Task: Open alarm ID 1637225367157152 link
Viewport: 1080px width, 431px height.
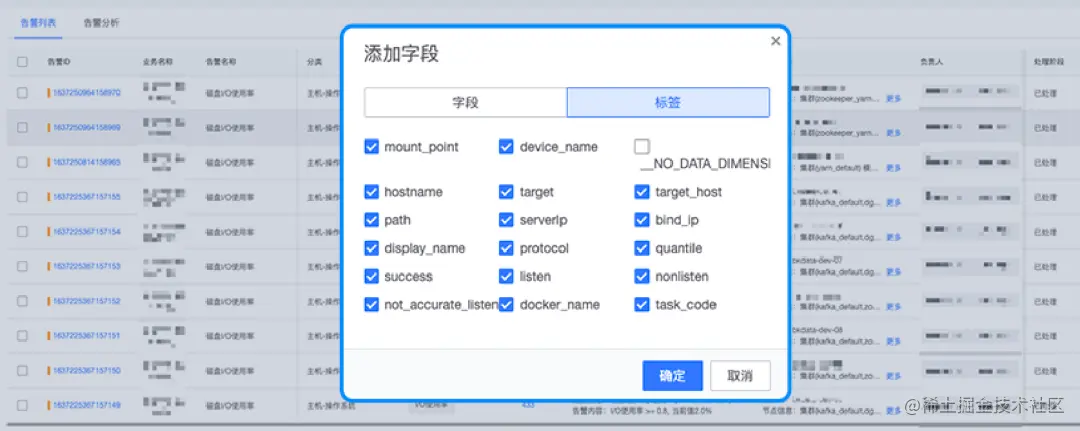Action: coord(87,301)
